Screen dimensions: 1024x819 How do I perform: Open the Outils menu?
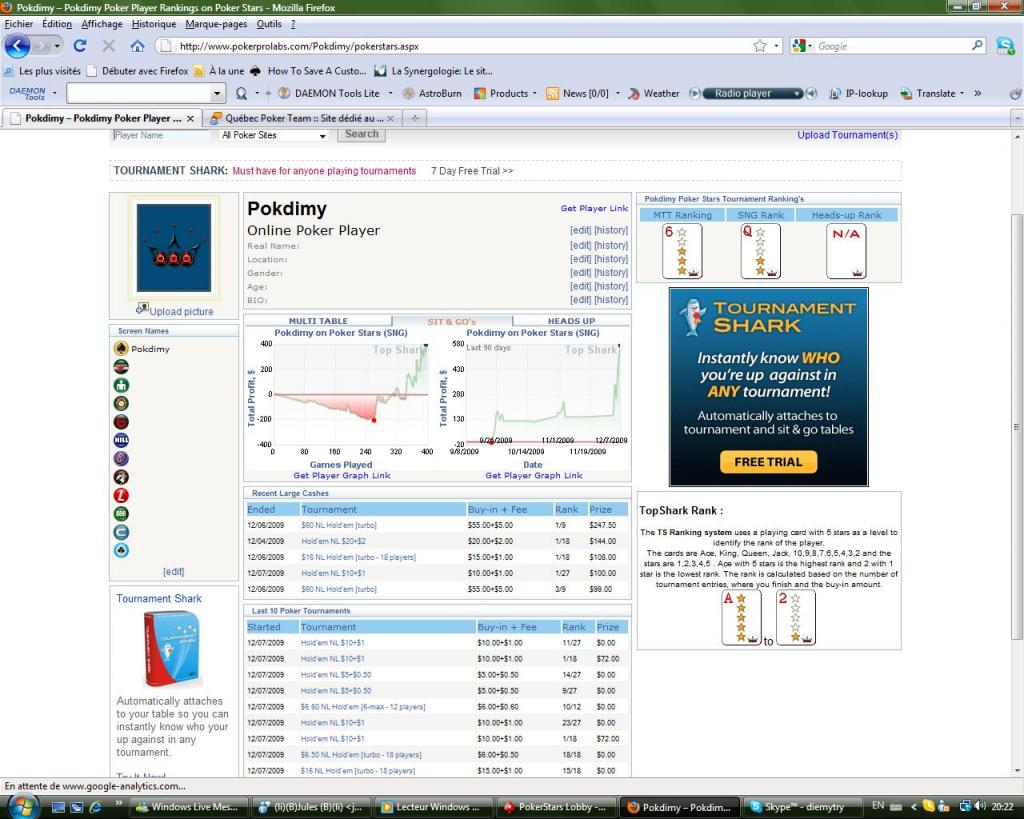[269, 24]
